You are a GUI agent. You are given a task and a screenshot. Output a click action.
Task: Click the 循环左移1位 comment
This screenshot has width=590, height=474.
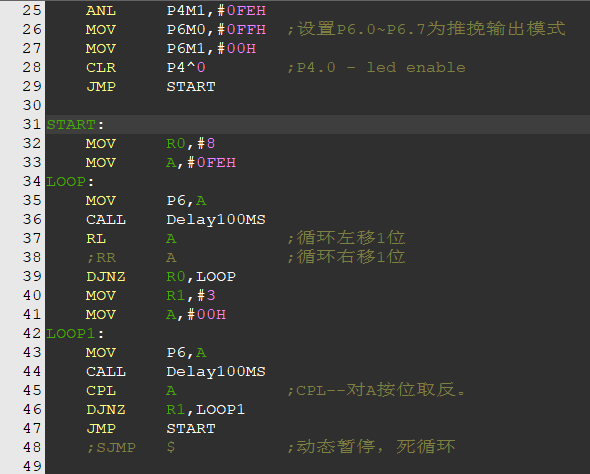(346, 239)
